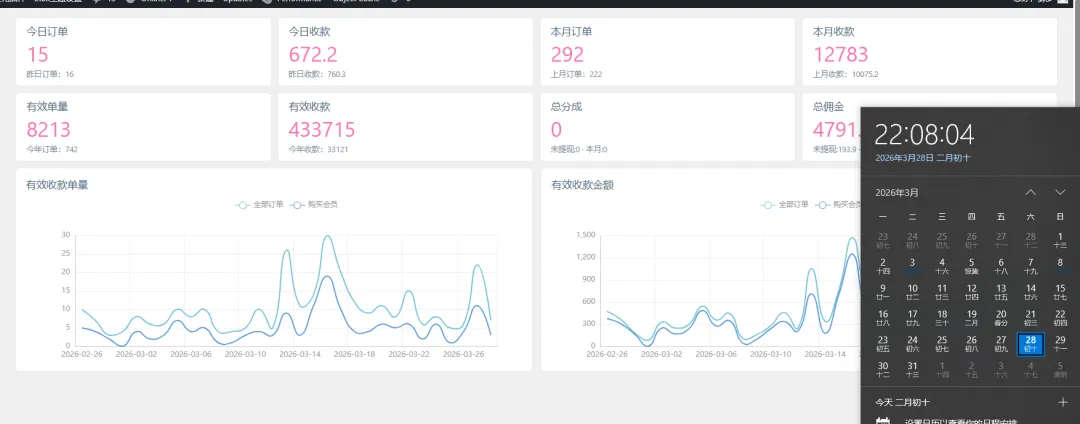Click the 本月订单 value 292
The image size is (1080, 424).
click(568, 54)
